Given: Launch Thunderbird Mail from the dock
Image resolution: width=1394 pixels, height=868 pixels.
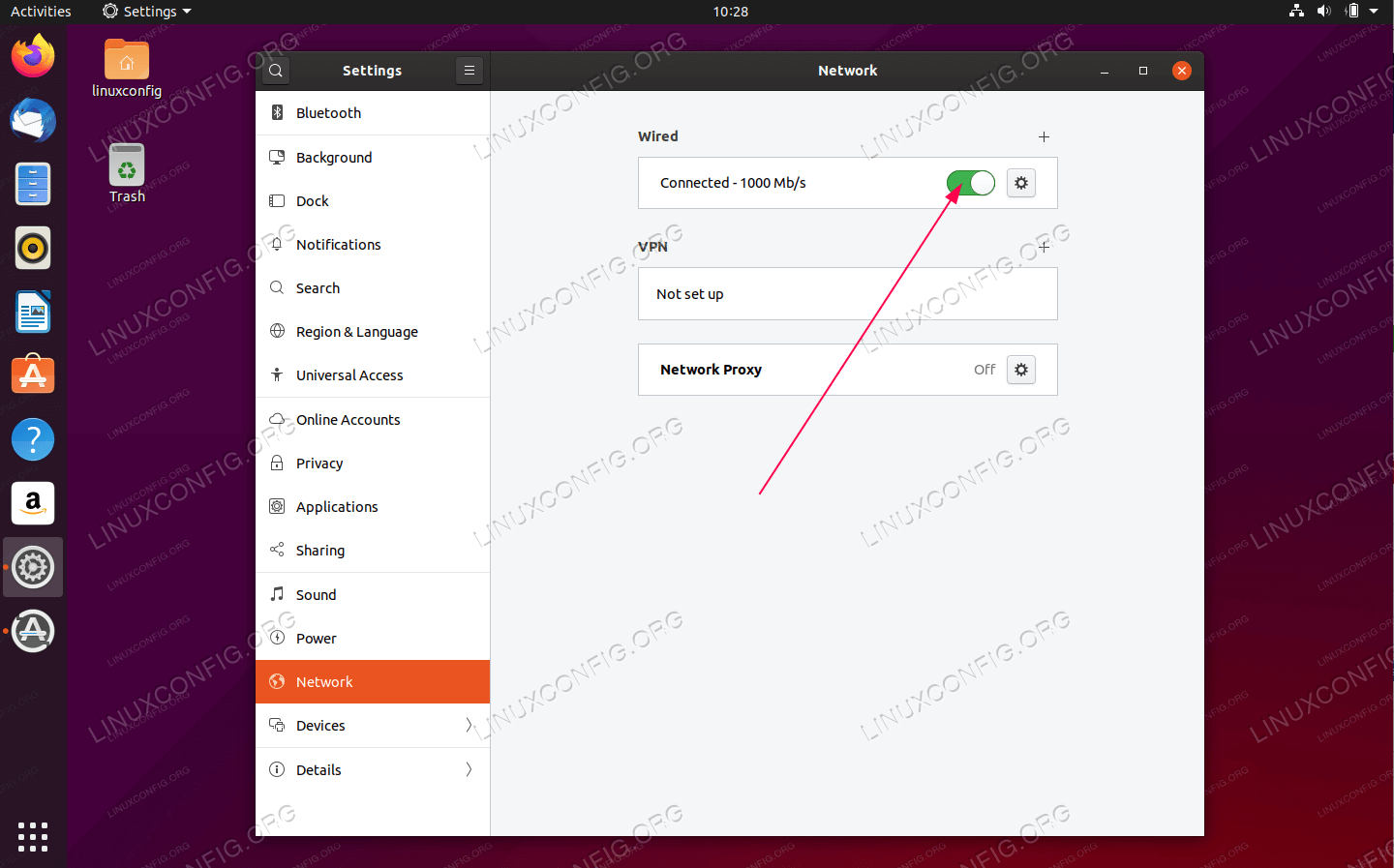Looking at the screenshot, I should coord(33,120).
